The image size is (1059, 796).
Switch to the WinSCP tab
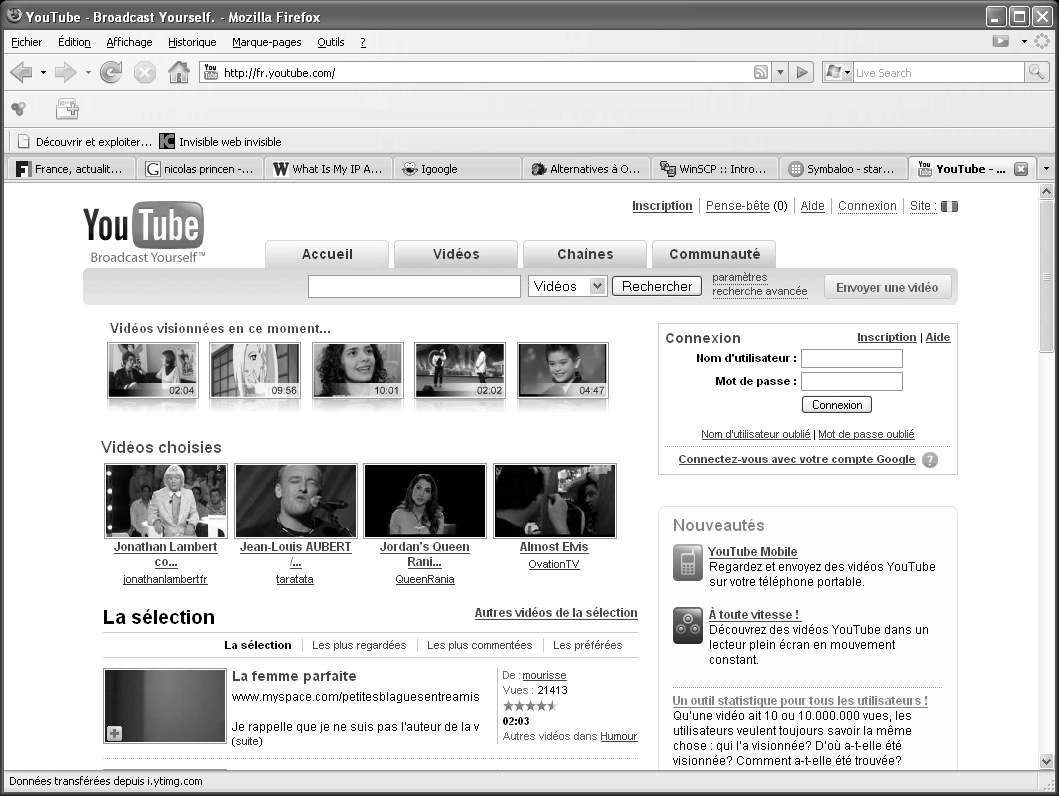(x=715, y=169)
